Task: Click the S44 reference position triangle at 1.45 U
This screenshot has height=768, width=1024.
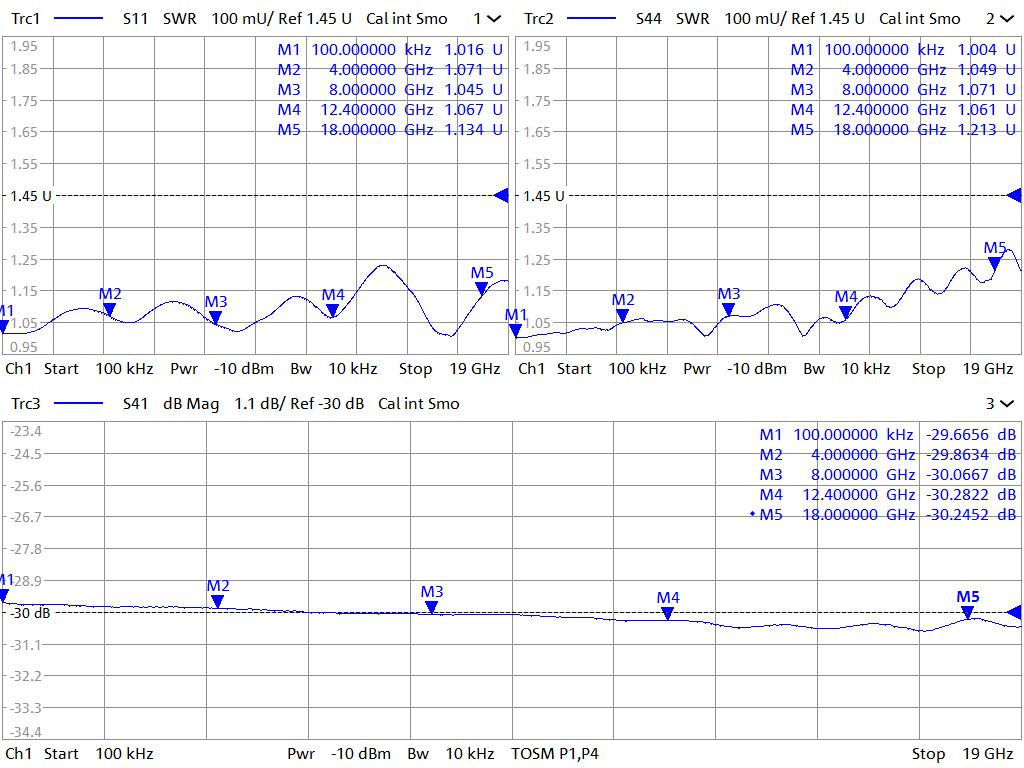Action: (1014, 196)
